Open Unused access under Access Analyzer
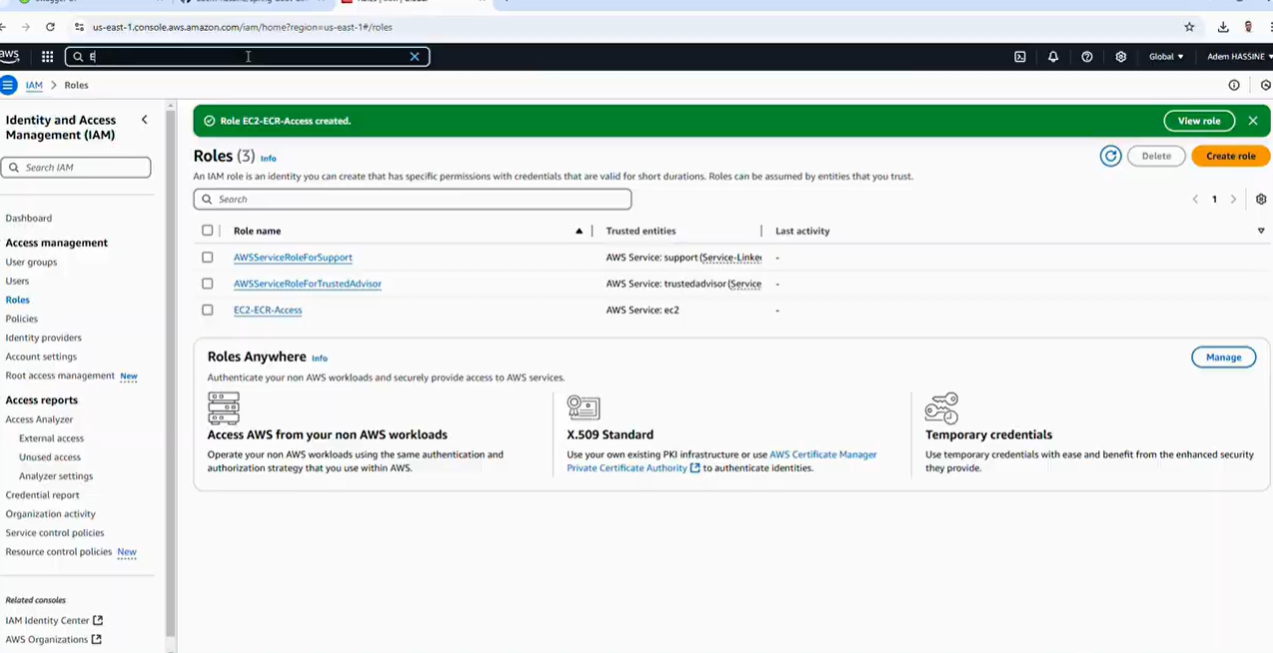This screenshot has width=1273, height=653. pos(50,458)
